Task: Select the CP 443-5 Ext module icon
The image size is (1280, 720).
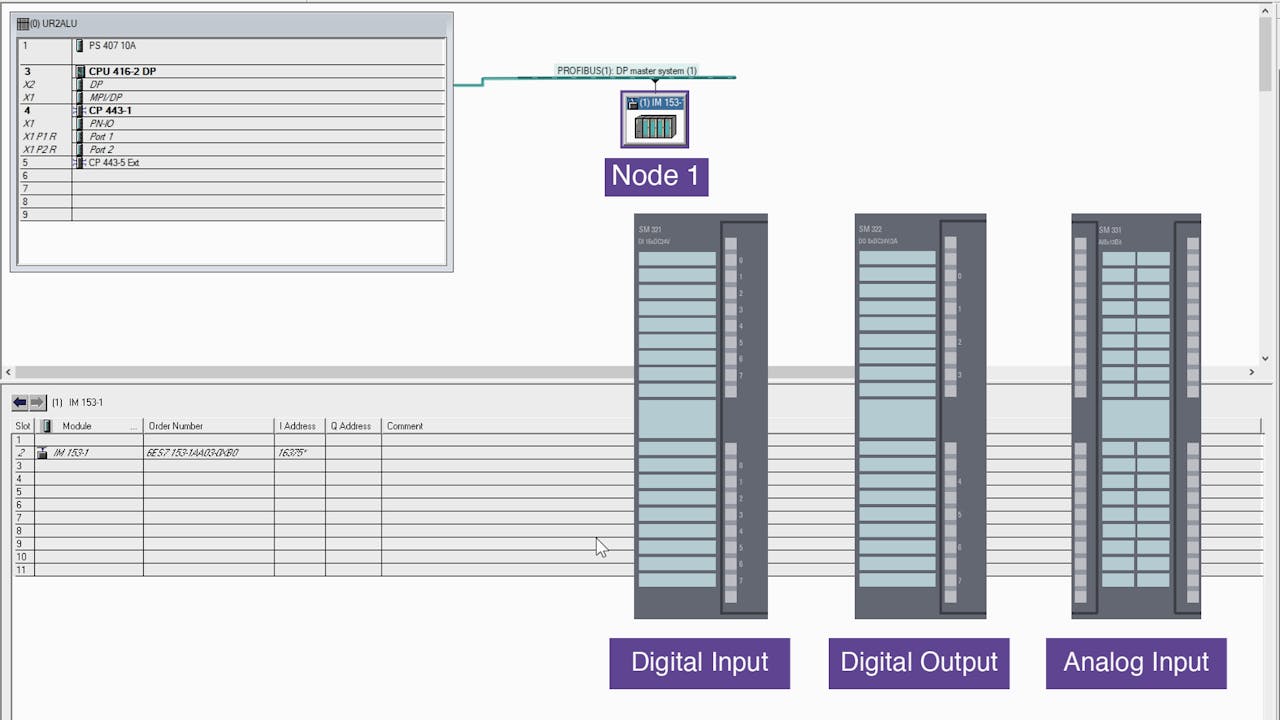Action: [80, 161]
